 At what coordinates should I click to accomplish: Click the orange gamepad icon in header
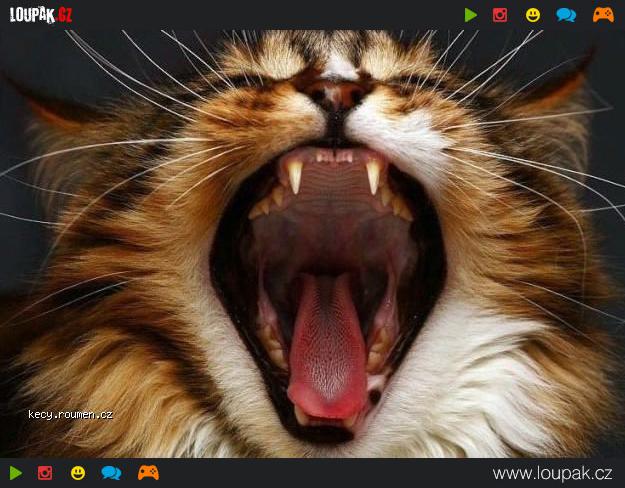point(603,15)
